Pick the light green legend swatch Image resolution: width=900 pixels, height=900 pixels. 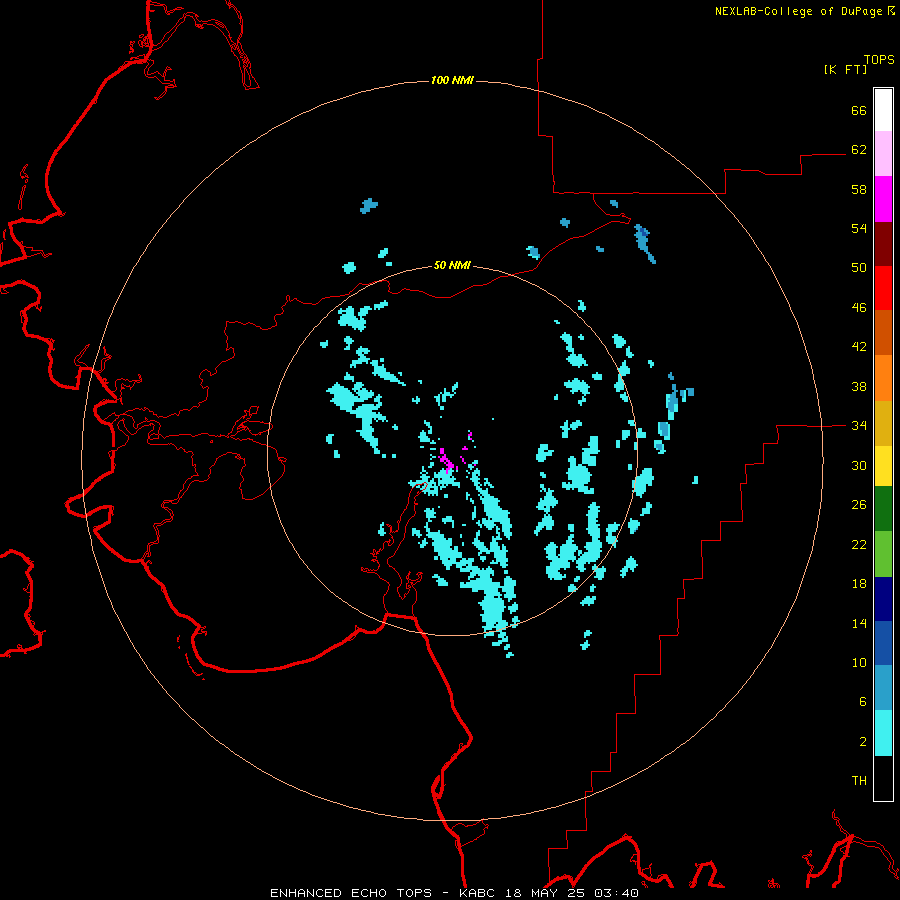pos(883,554)
